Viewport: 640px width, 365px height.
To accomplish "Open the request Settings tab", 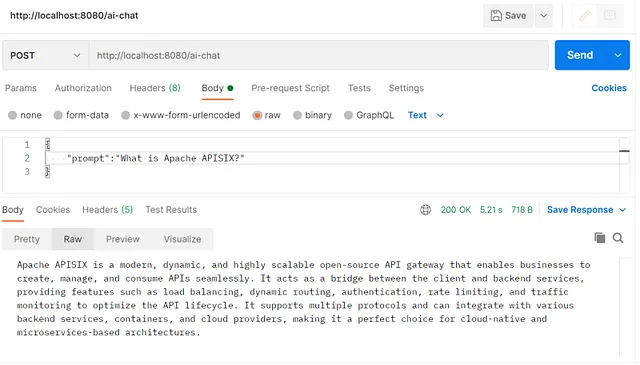I will pyautogui.click(x=406, y=88).
